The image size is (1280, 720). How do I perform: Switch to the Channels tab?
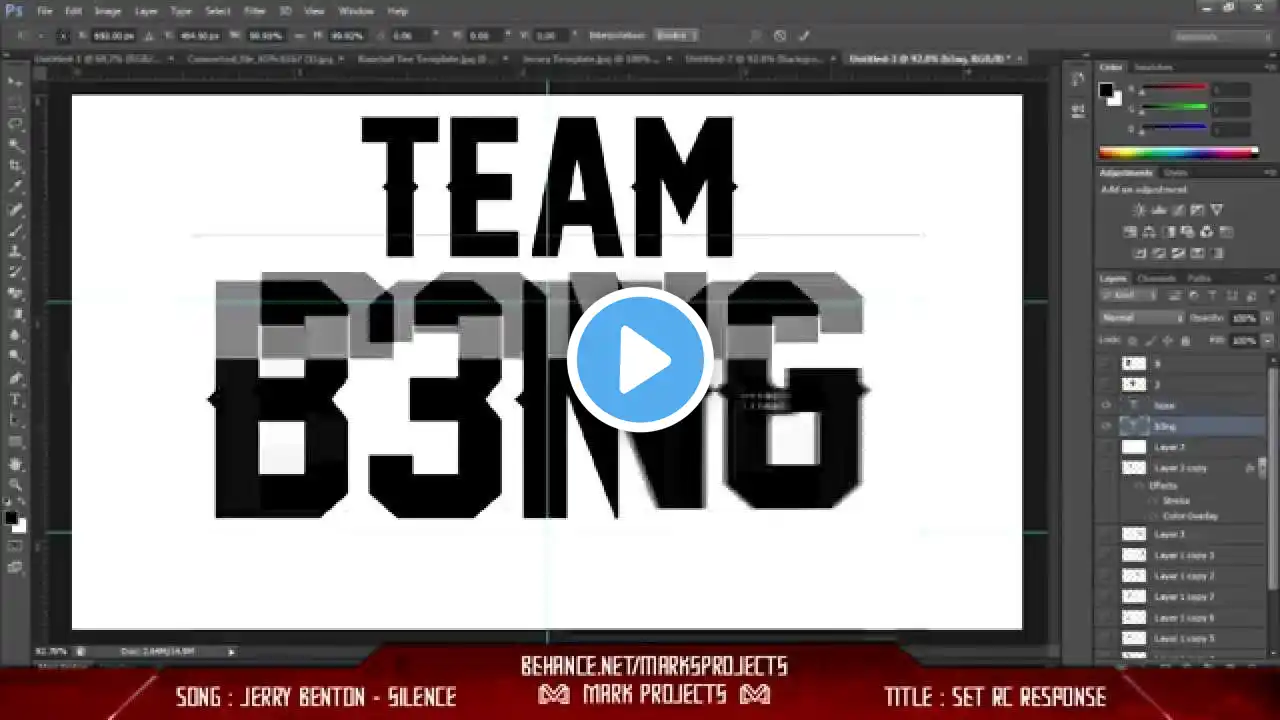[x=1157, y=279]
